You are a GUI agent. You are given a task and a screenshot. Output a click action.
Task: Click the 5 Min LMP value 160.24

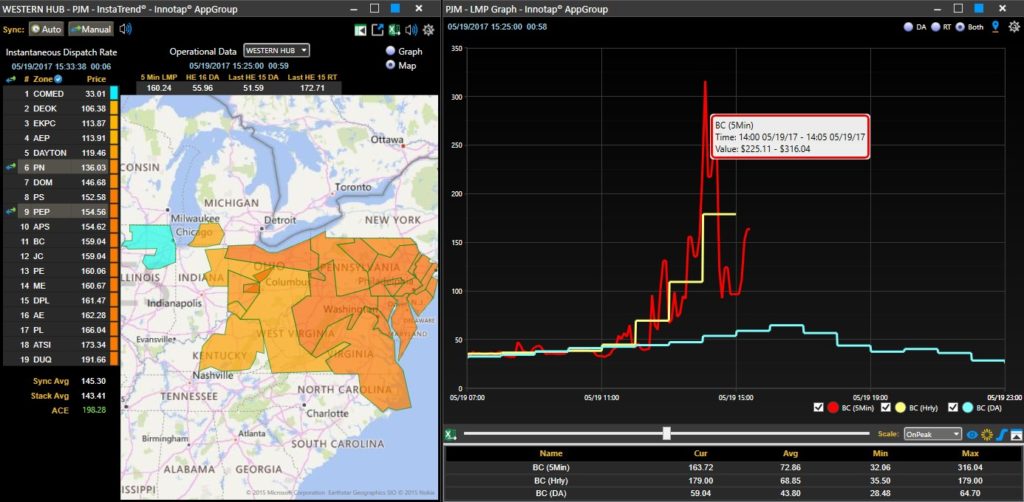(x=159, y=87)
